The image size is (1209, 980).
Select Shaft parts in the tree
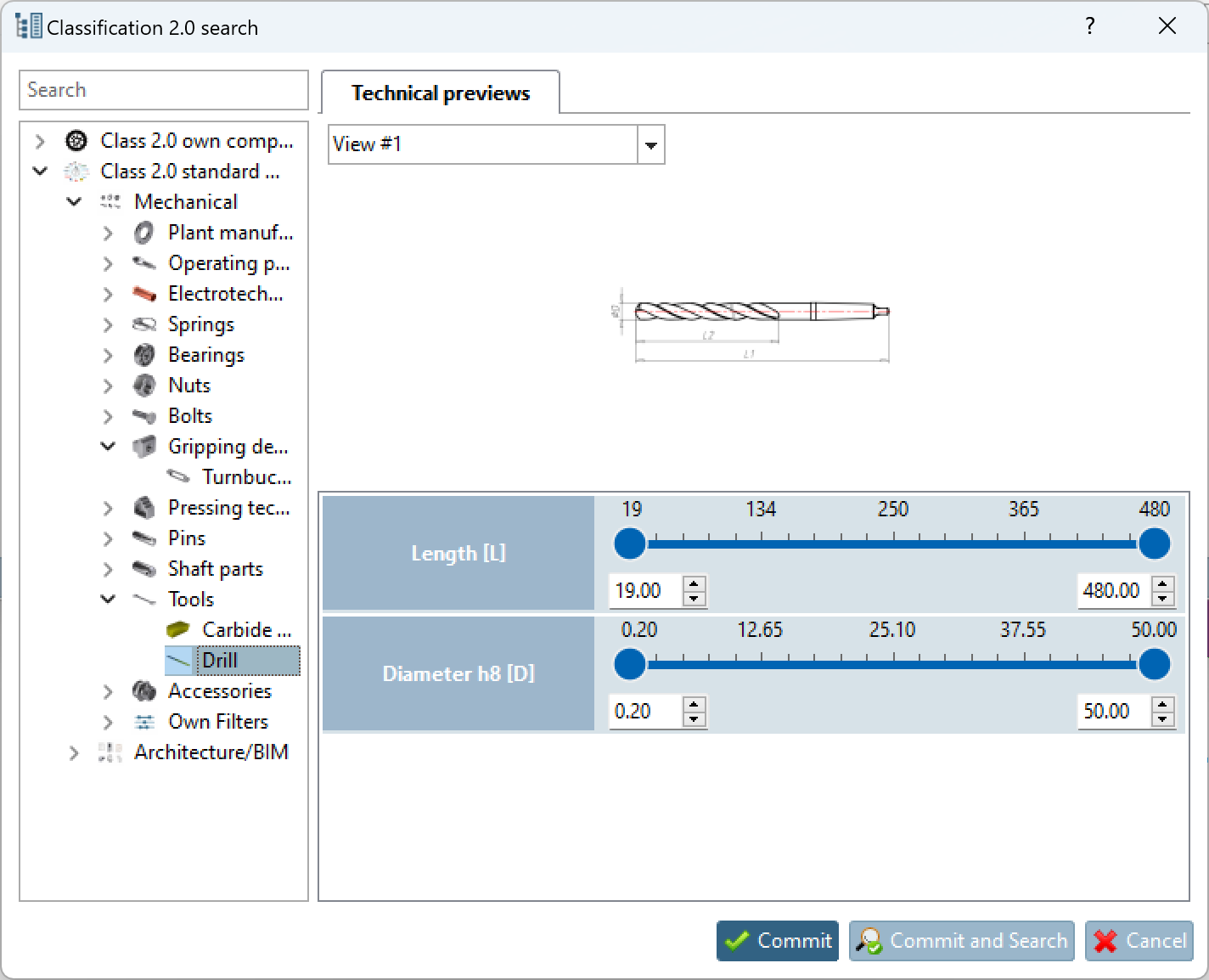(x=215, y=569)
